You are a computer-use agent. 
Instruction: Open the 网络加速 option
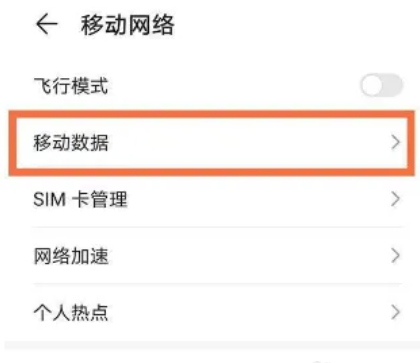pyautogui.click(x=212, y=256)
